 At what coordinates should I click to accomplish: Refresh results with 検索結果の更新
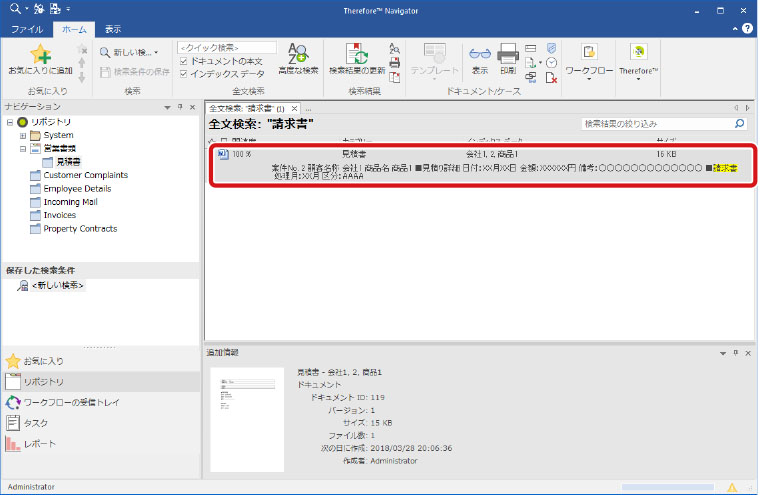357,58
